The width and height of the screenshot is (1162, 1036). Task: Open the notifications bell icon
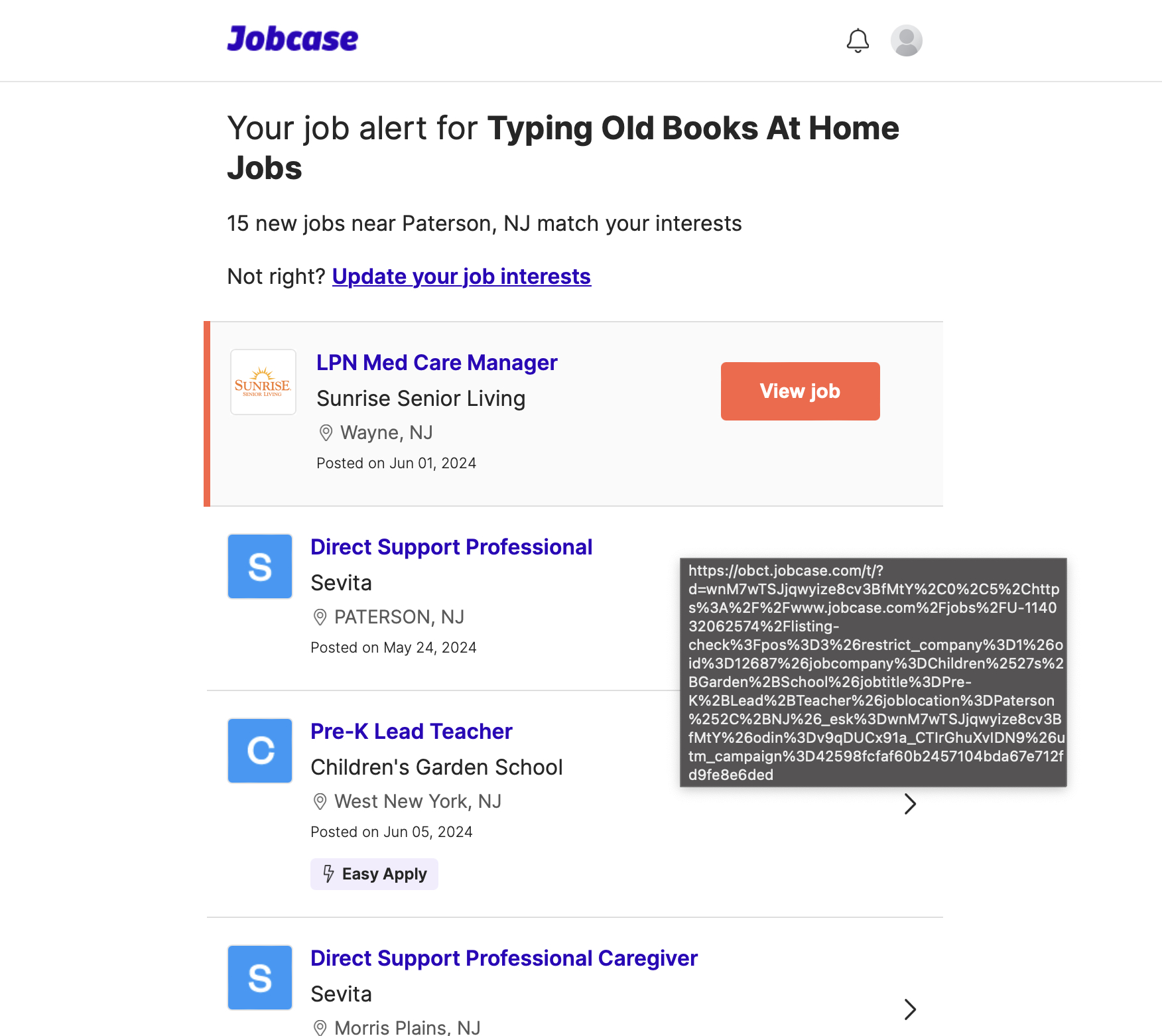point(858,40)
